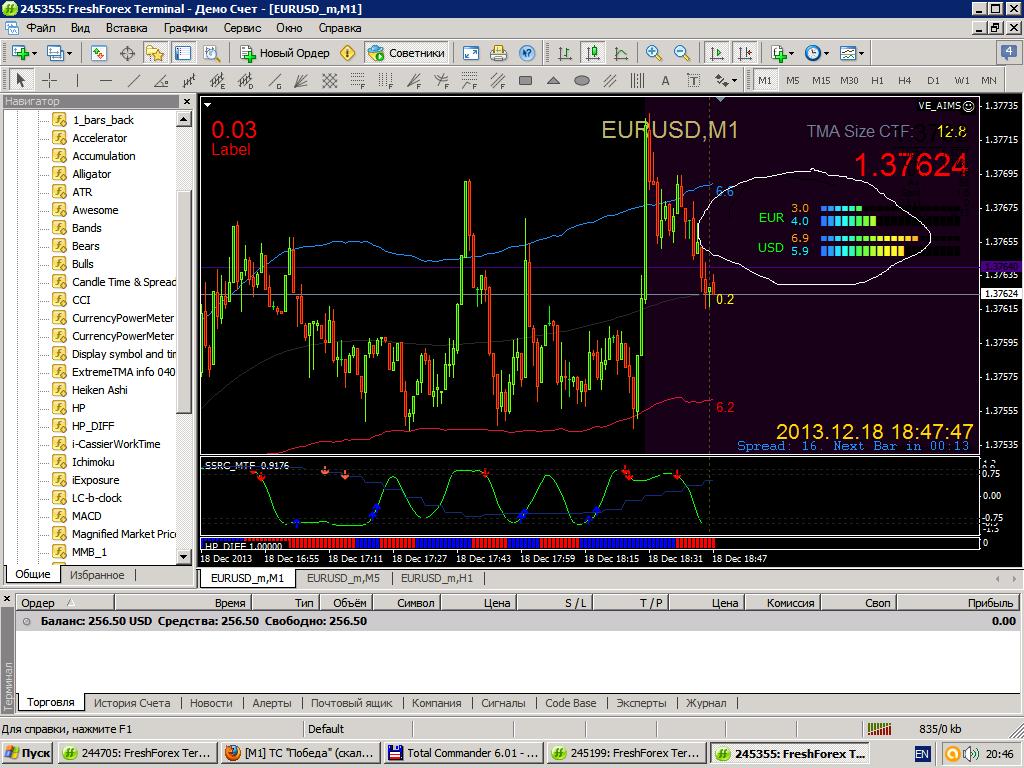Close the Навигатор panel
The width and height of the screenshot is (1024, 768).
coord(187,101)
